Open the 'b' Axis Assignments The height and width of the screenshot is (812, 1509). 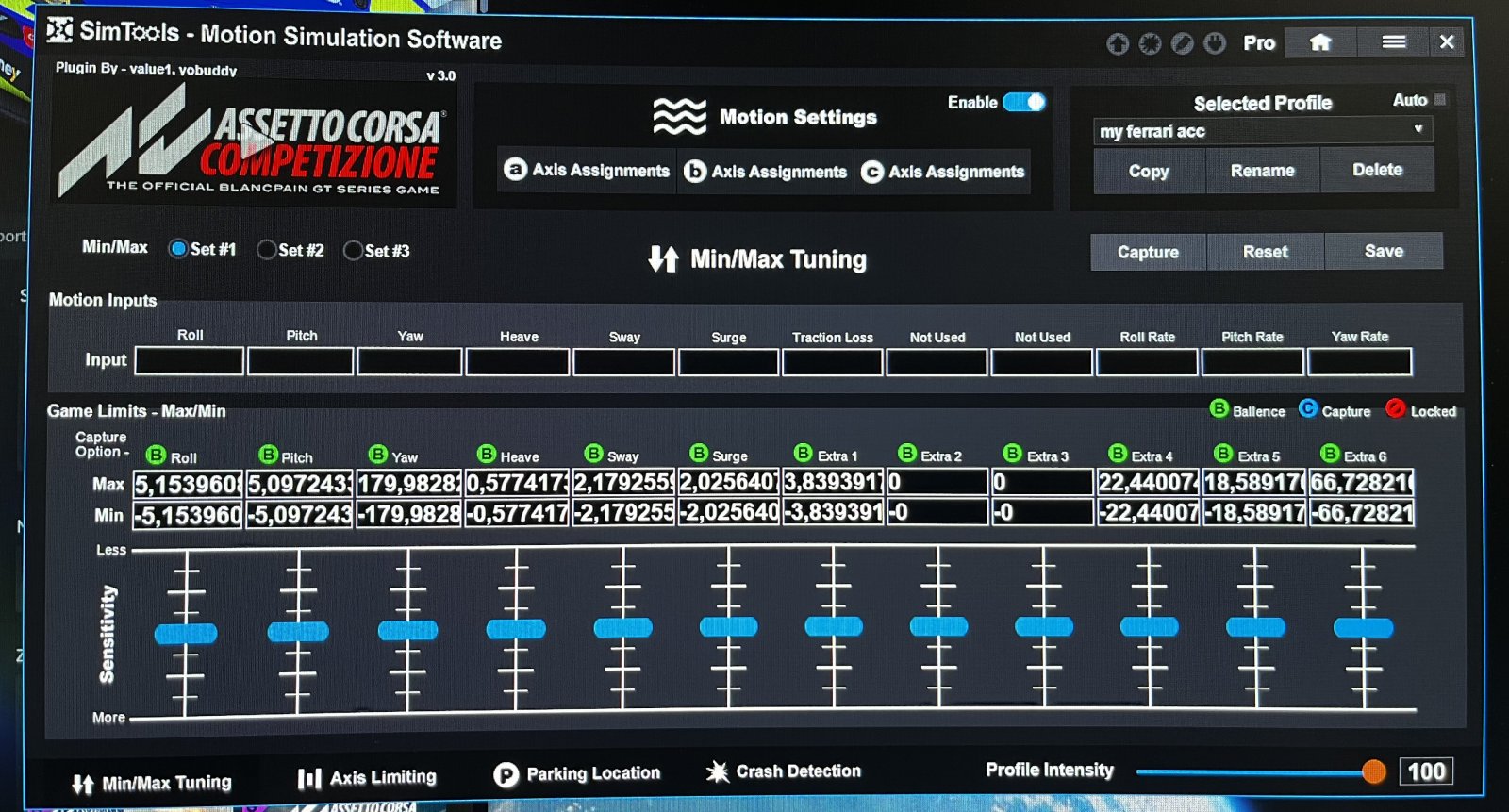[x=765, y=171]
